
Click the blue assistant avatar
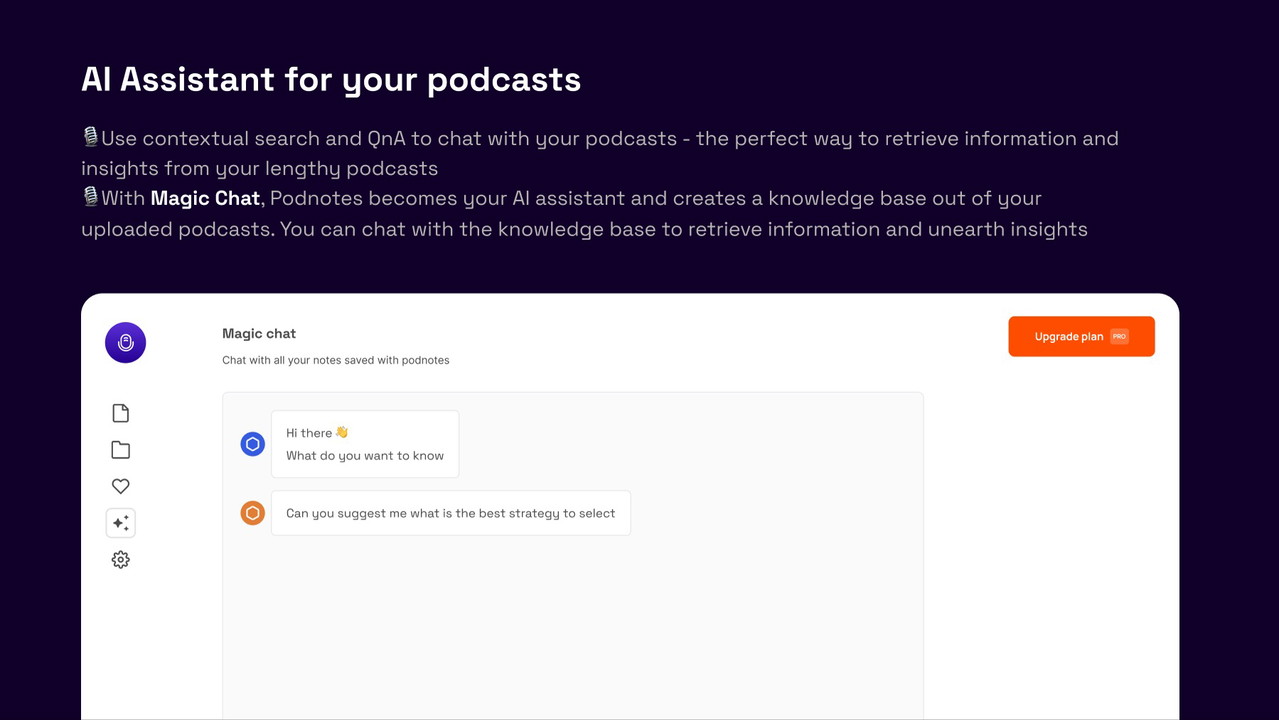(253, 444)
